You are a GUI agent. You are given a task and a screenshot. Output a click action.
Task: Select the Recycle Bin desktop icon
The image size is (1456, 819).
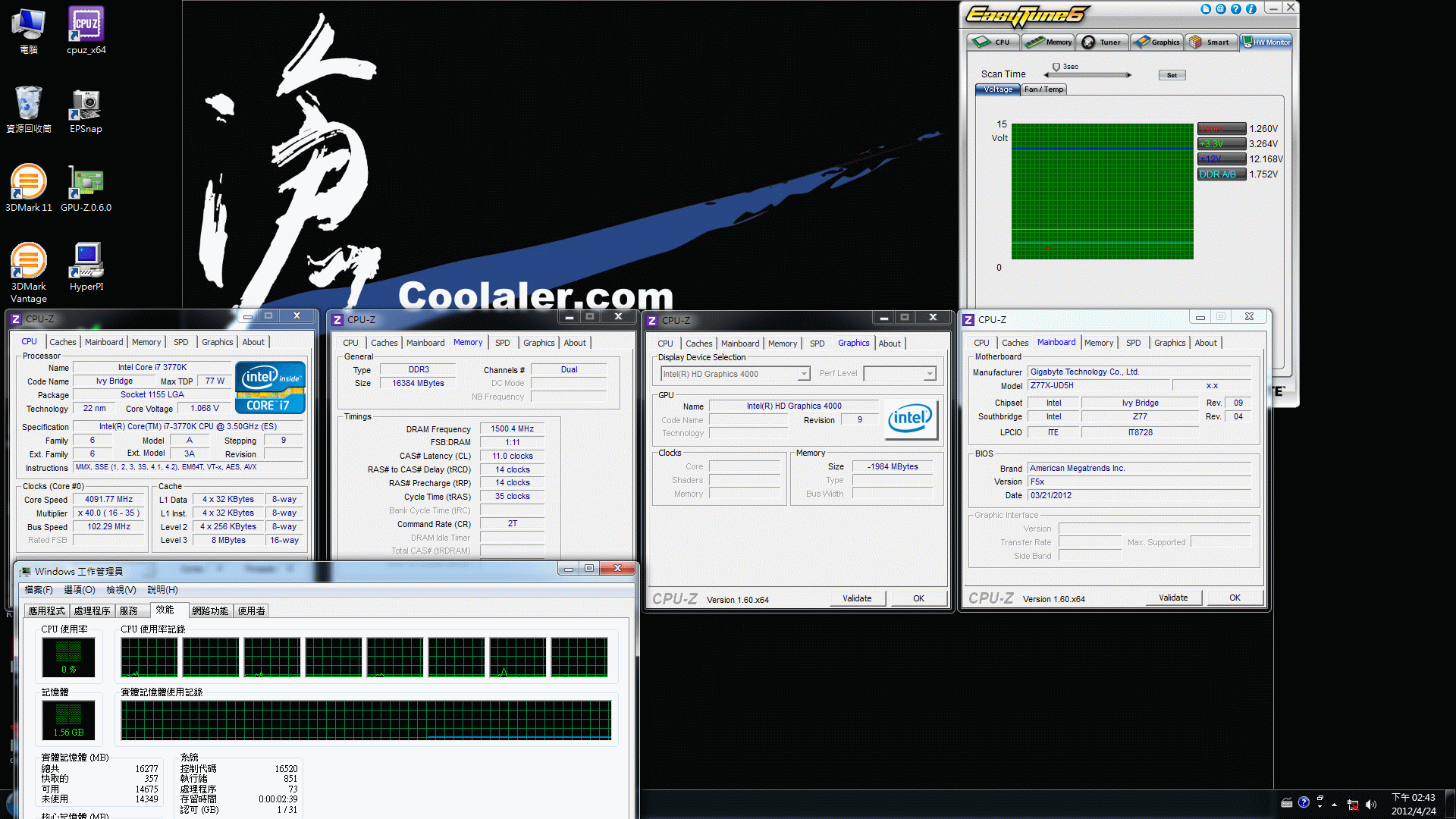29,111
